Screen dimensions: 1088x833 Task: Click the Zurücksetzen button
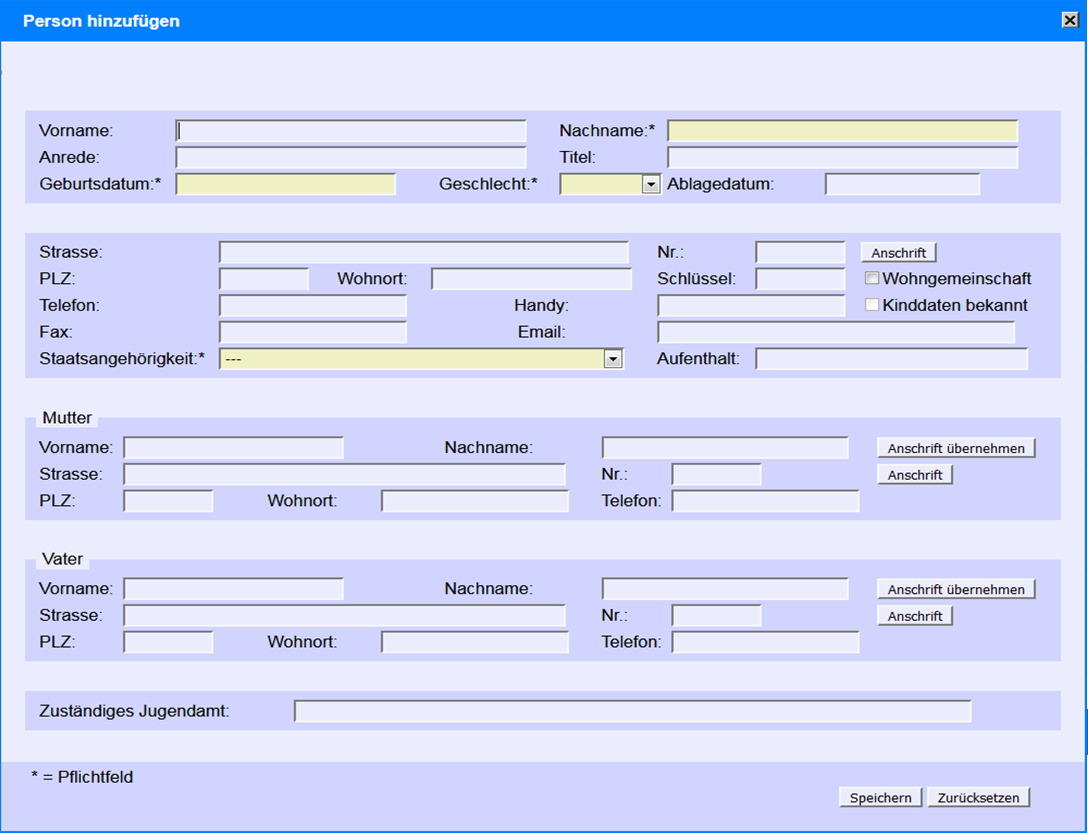[x=978, y=797]
